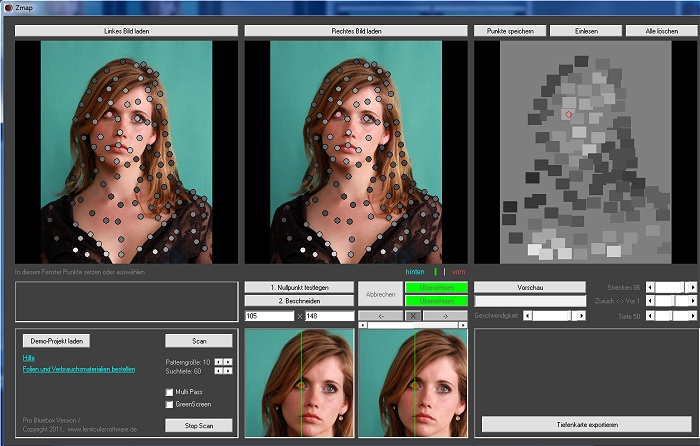Decrease Patterngröße with its left arrow

click(x=219, y=360)
